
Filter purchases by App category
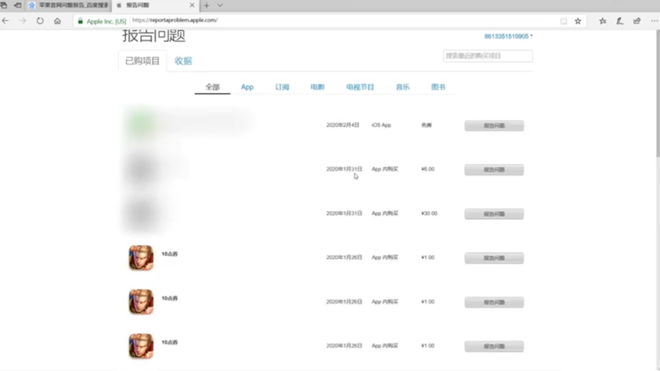247,87
